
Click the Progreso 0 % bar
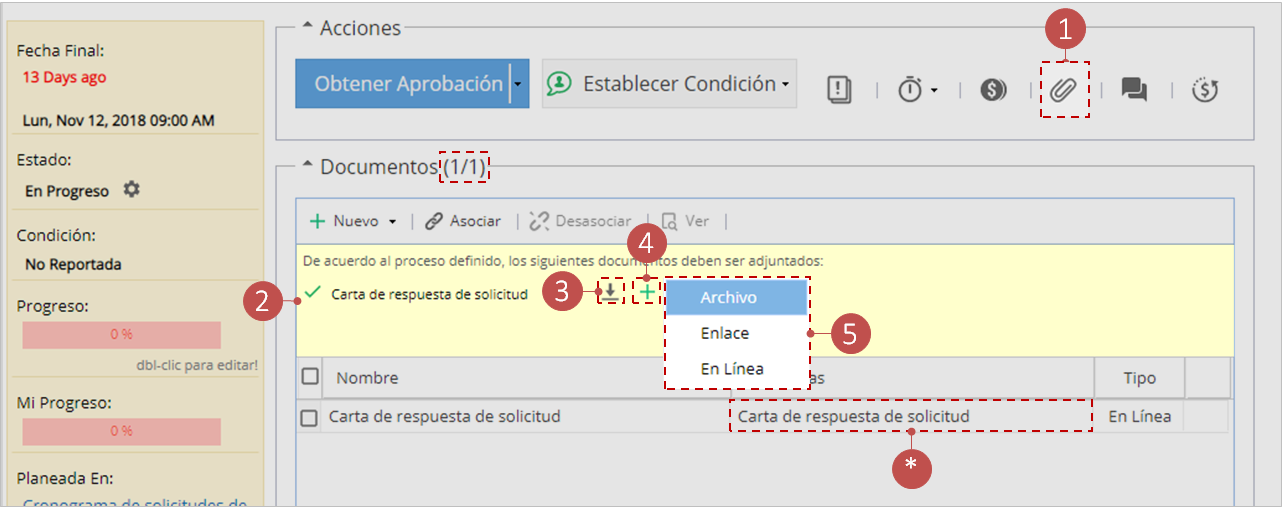coord(121,335)
